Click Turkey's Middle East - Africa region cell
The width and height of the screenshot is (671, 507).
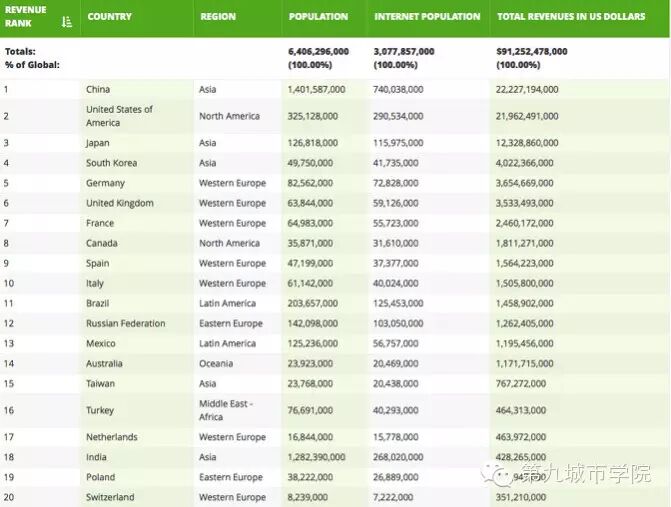click(x=225, y=410)
